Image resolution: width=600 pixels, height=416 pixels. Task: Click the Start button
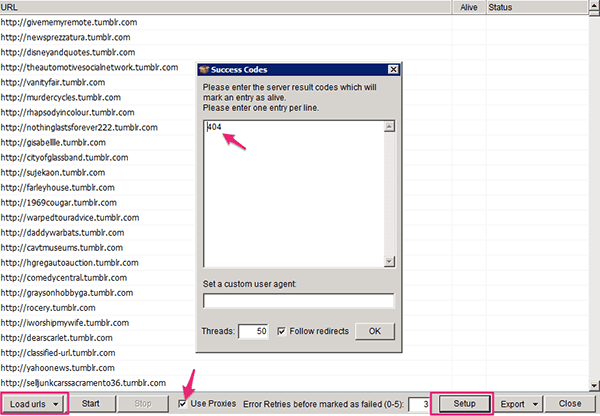[x=90, y=403]
